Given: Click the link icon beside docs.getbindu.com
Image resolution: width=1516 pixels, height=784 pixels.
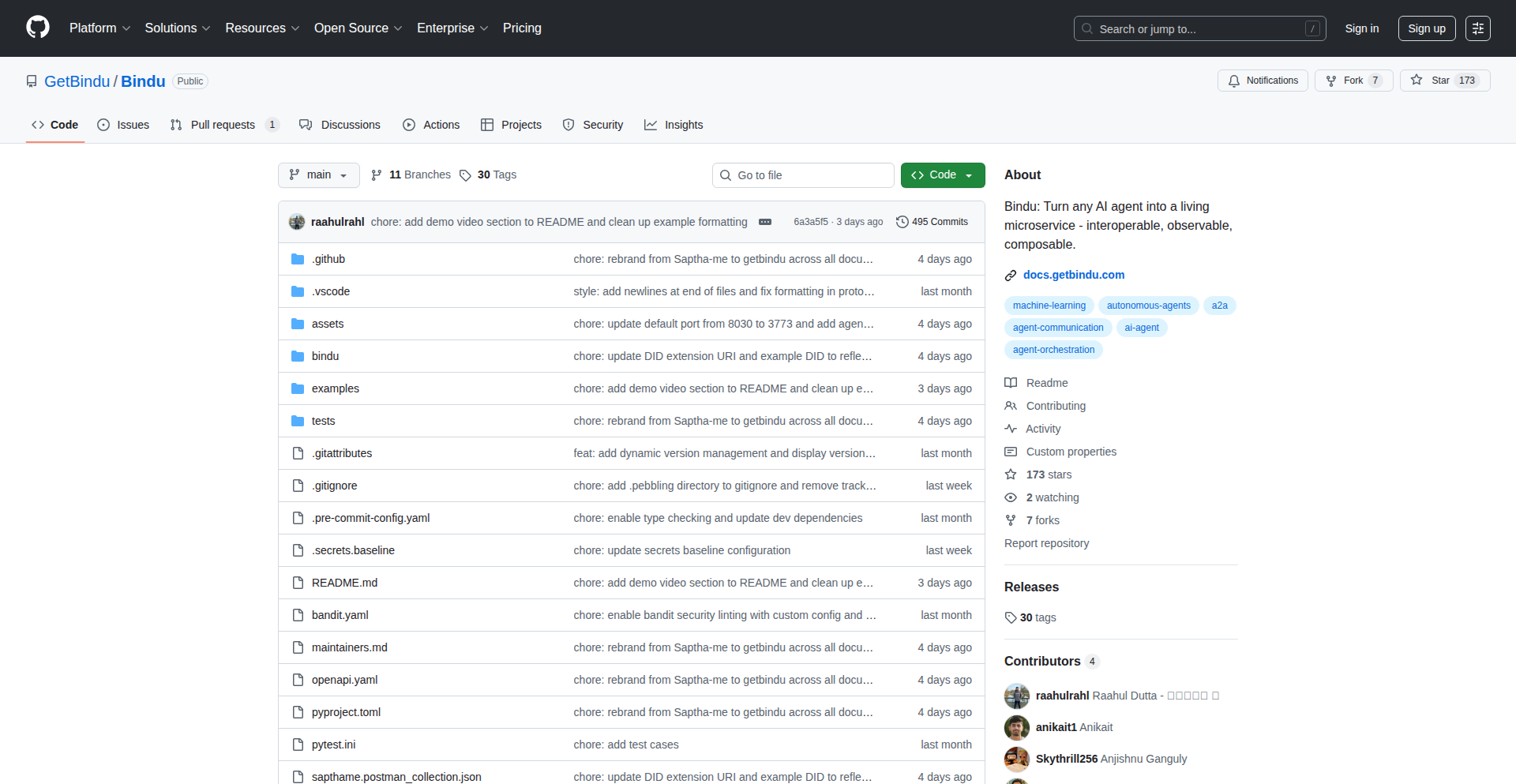Looking at the screenshot, I should (x=1011, y=275).
